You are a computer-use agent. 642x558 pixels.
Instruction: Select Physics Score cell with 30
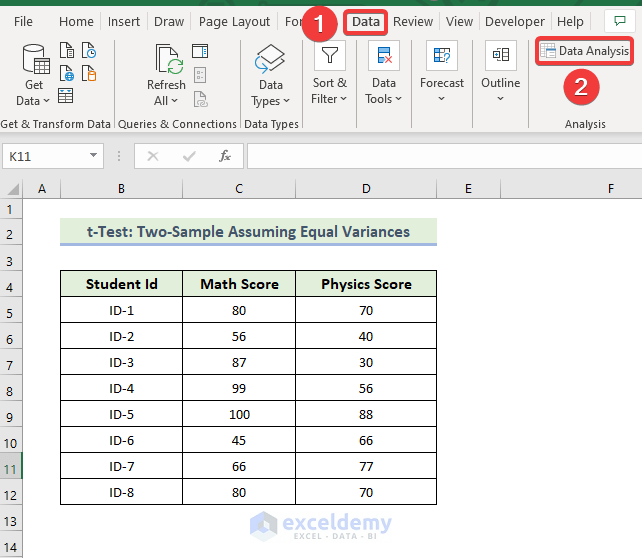(366, 362)
